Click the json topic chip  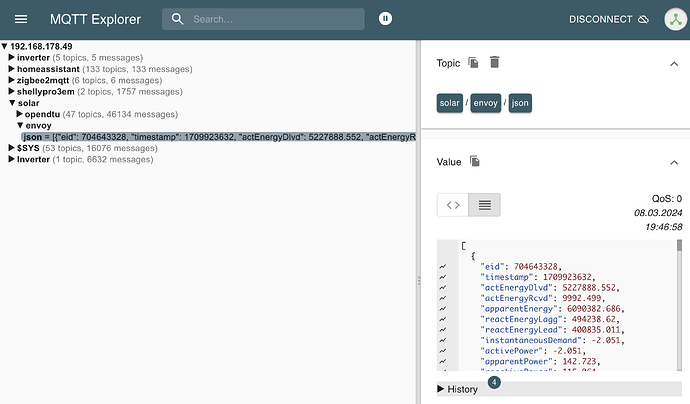coord(520,103)
